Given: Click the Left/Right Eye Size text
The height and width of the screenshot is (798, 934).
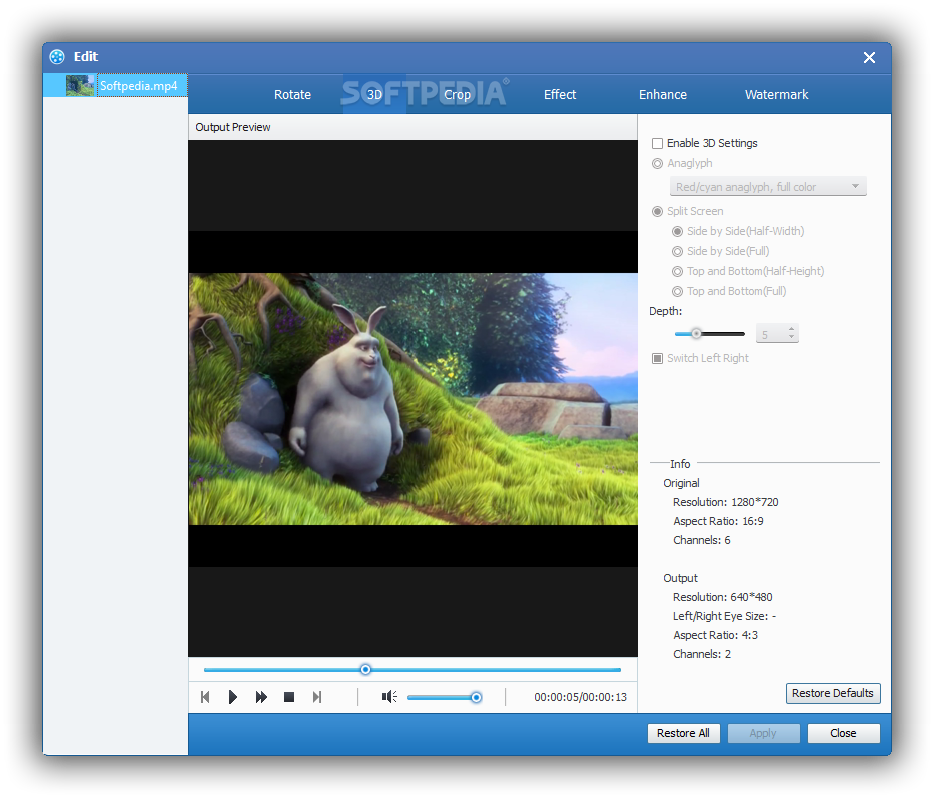Looking at the screenshot, I should (724, 616).
